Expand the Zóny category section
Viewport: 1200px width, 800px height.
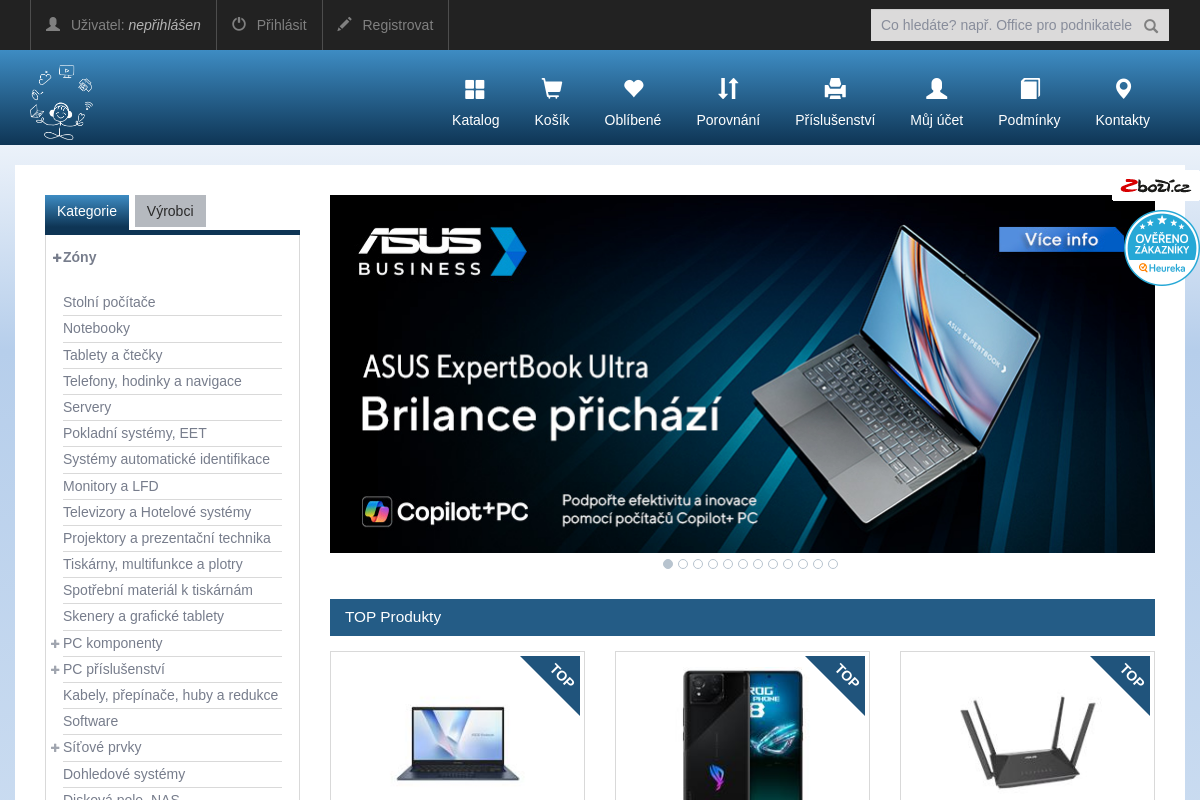pyautogui.click(x=57, y=257)
